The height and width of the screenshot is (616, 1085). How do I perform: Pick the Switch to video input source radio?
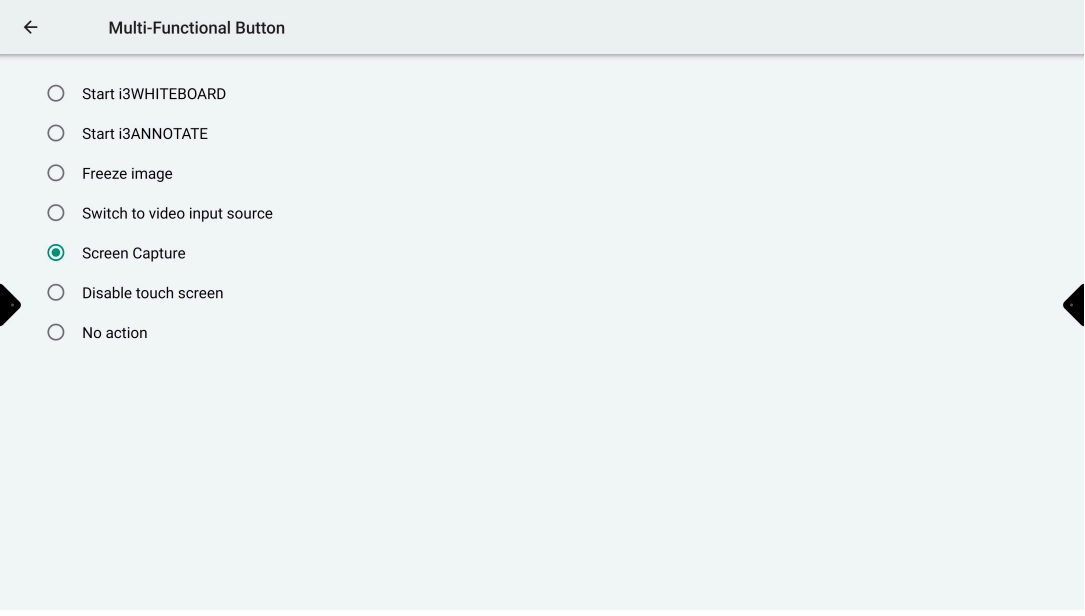click(56, 213)
